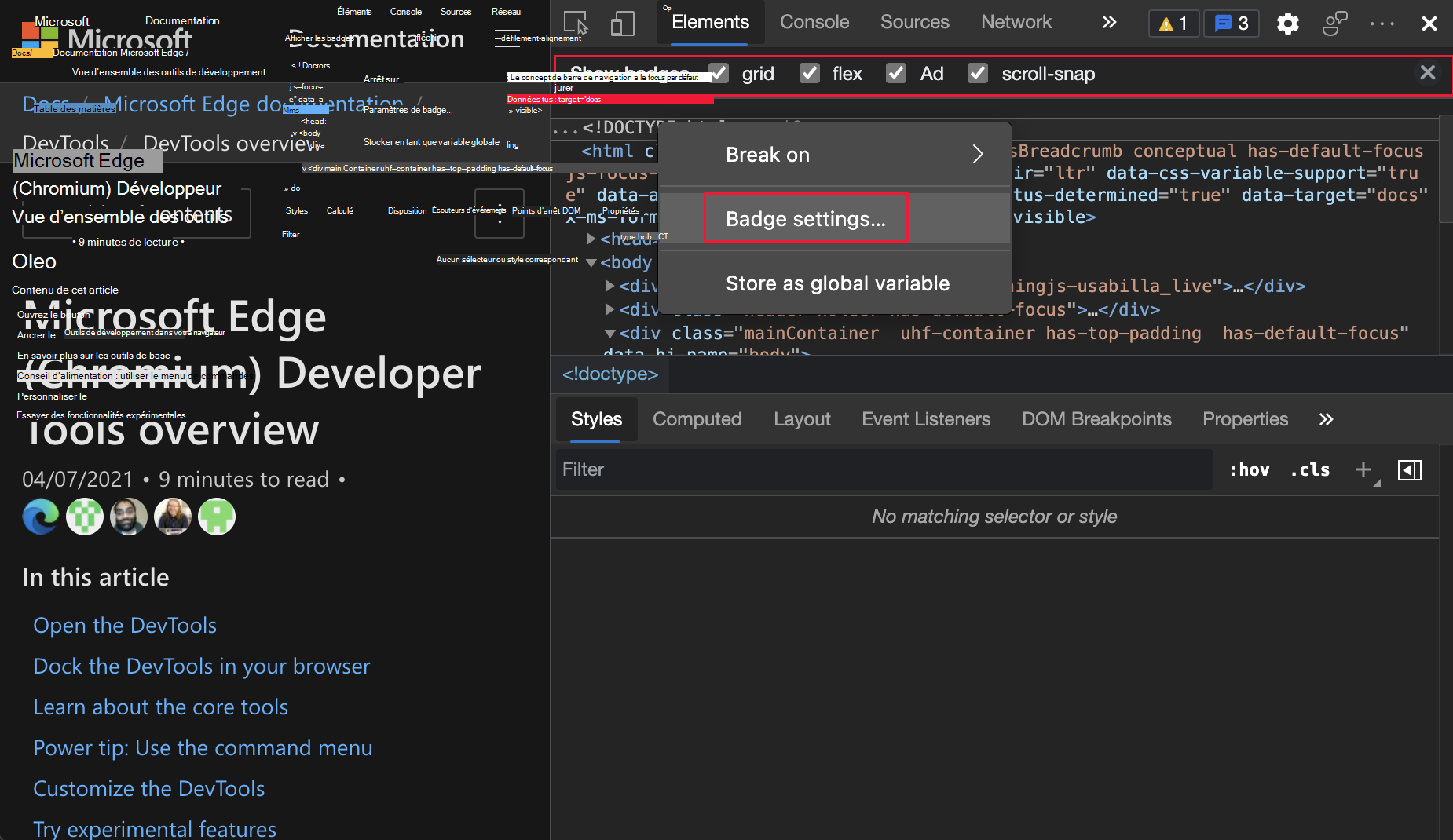The image size is (1453, 840).
Task: Toggle the scroll-snap badge checkbox
Action: click(x=977, y=74)
